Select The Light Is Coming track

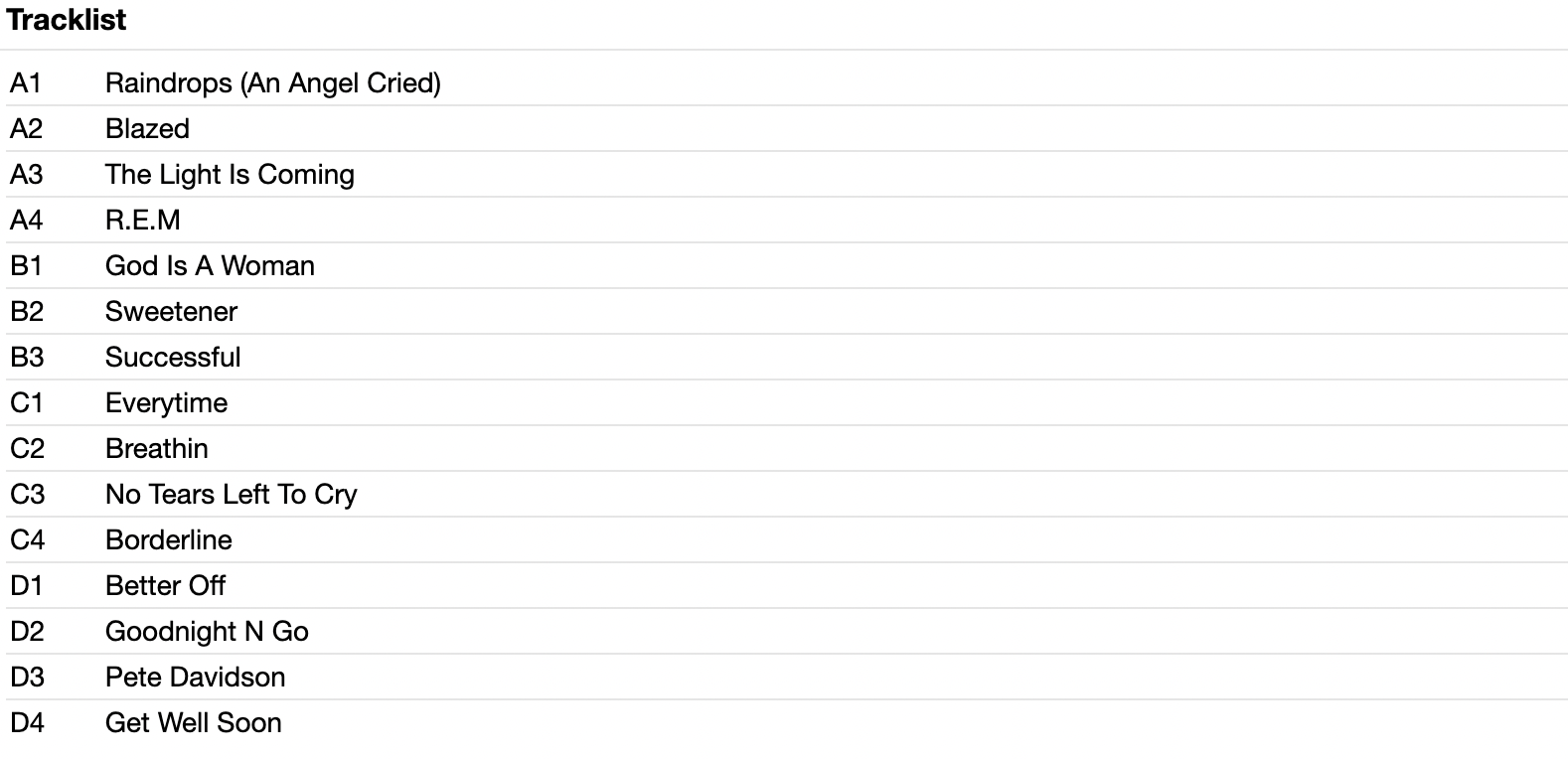point(230,174)
